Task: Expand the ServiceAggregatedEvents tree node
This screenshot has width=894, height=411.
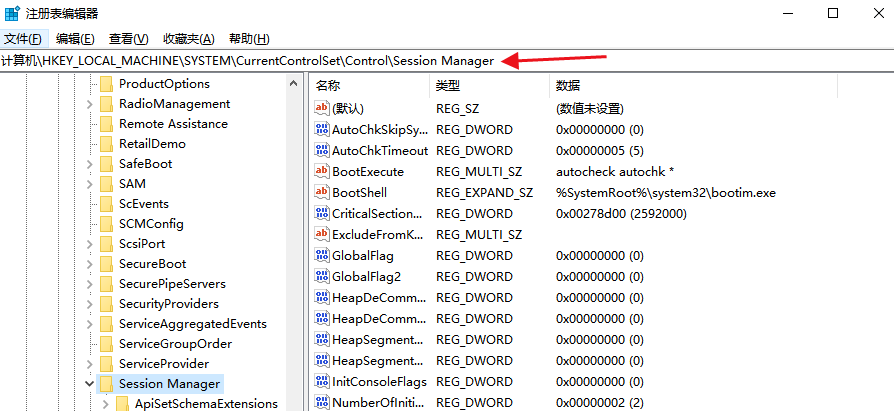Action: [90, 324]
